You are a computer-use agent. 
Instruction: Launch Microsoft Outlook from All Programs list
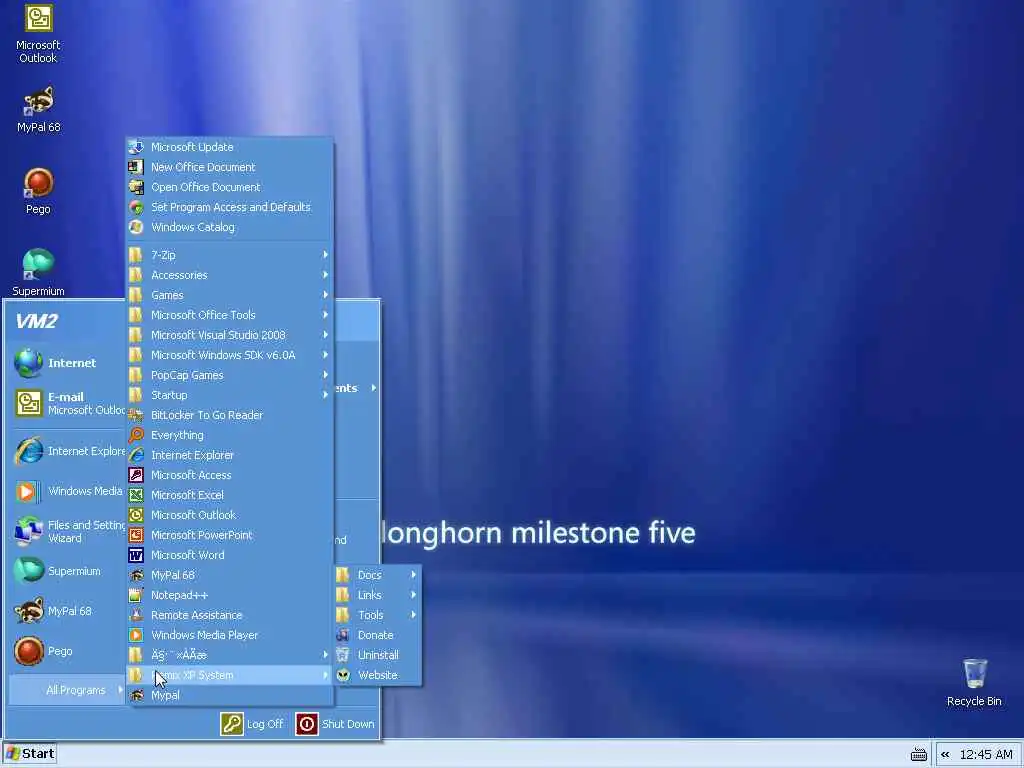point(229,515)
